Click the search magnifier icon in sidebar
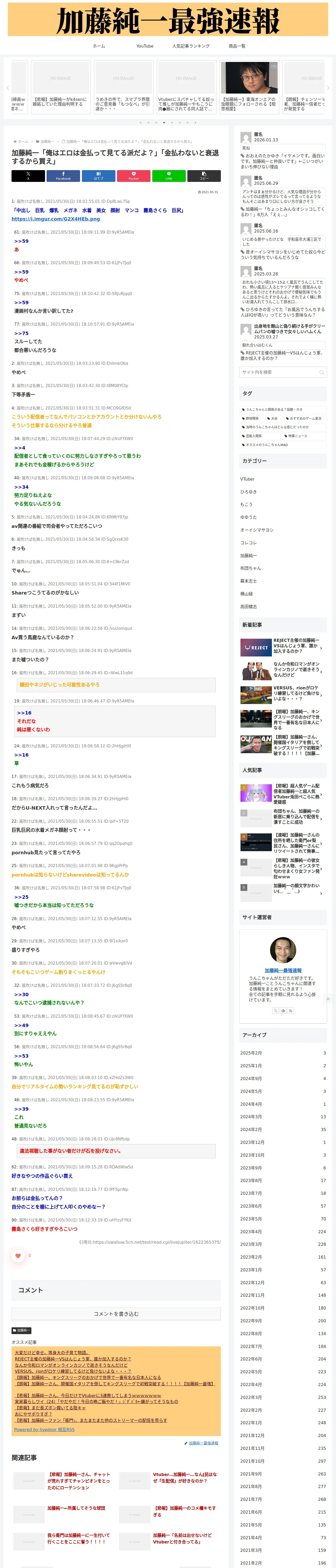Image resolution: width=336 pixels, height=1568 pixels. pyautogui.click(x=321, y=372)
